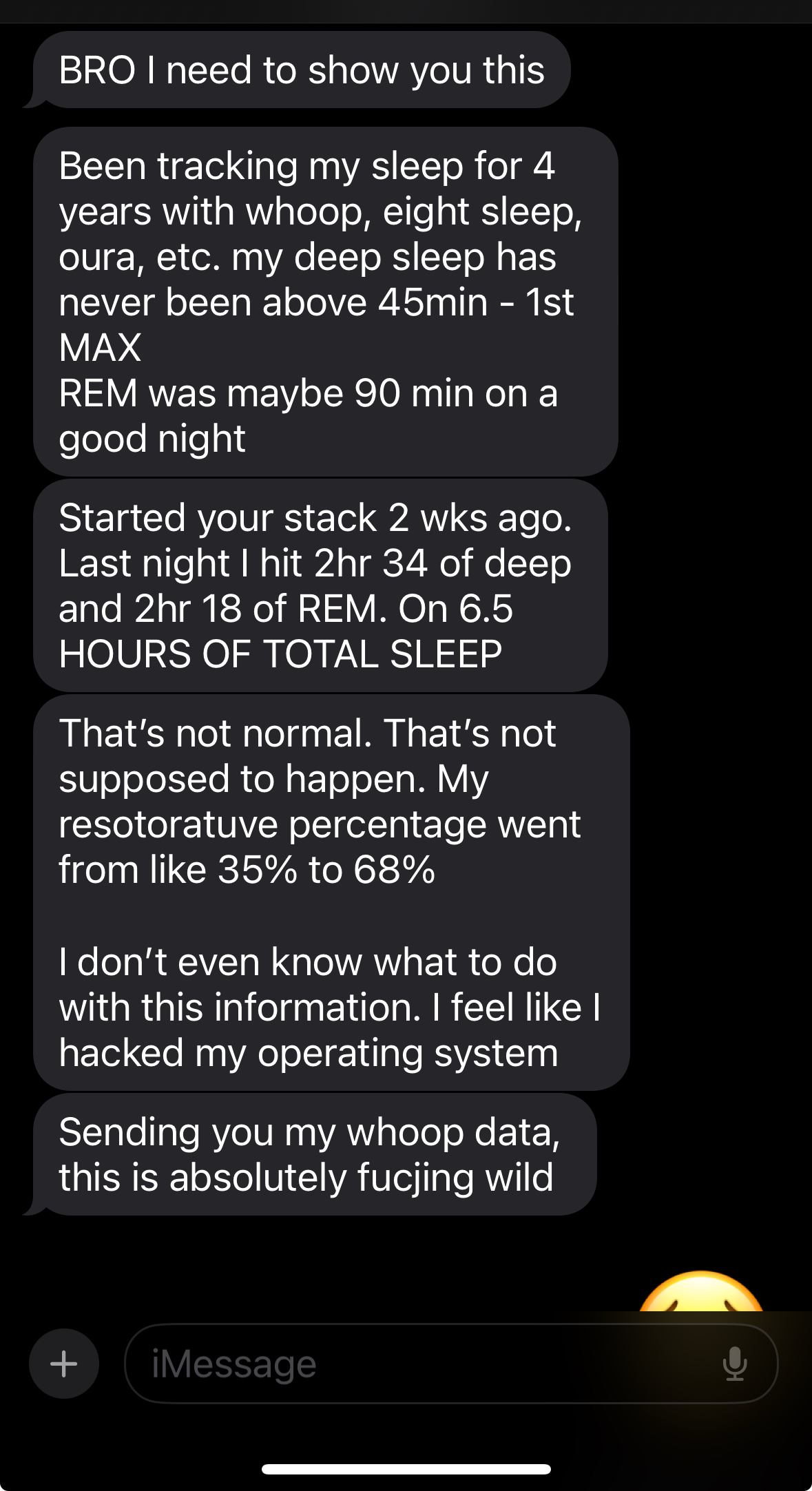Screen dimensions: 812x1491
Task: Tap the word "MAX" in the message
Action: coord(100,348)
